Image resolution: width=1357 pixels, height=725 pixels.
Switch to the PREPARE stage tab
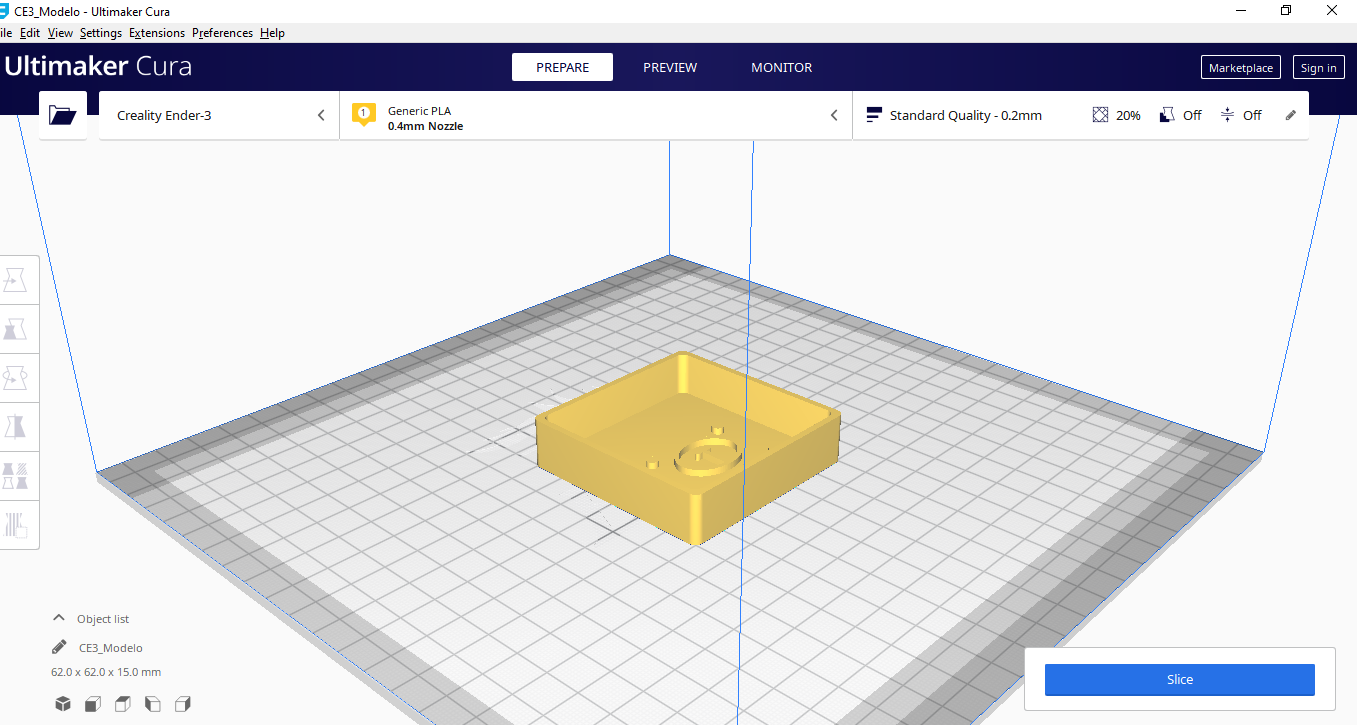tap(562, 67)
